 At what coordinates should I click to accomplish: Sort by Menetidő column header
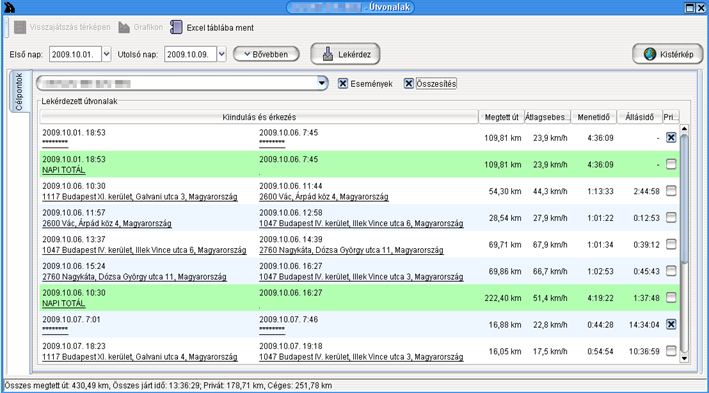click(594, 117)
